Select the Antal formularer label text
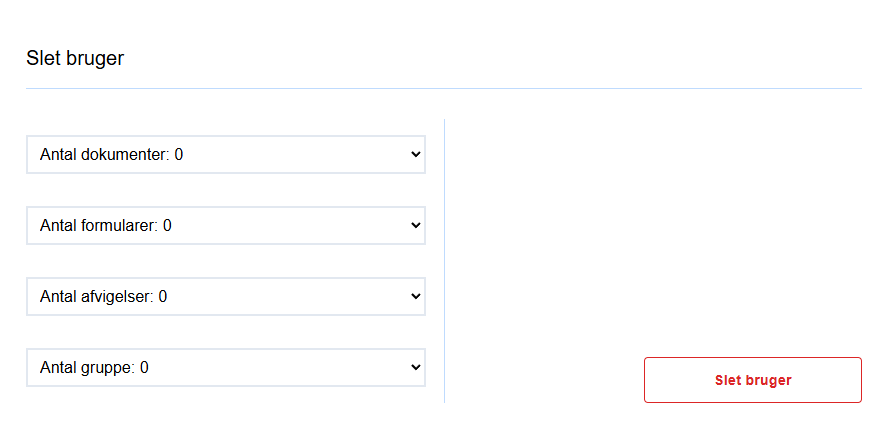The height and width of the screenshot is (443, 891). [x=99, y=225]
